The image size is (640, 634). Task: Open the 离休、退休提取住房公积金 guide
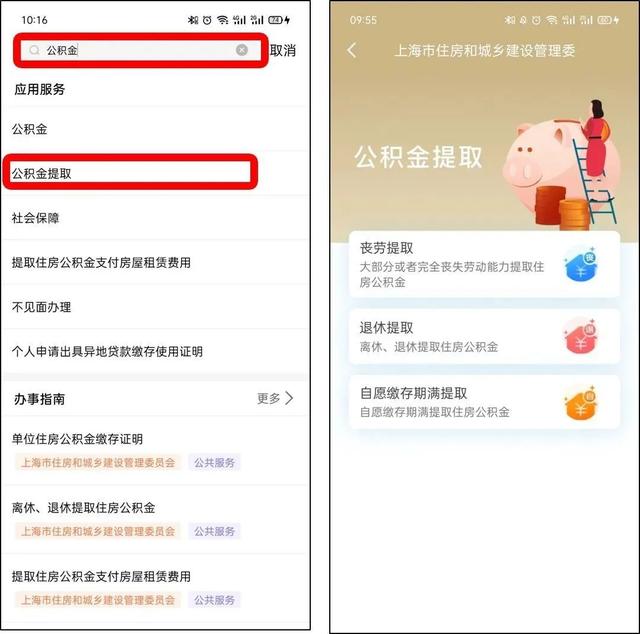pyautogui.click(x=155, y=519)
